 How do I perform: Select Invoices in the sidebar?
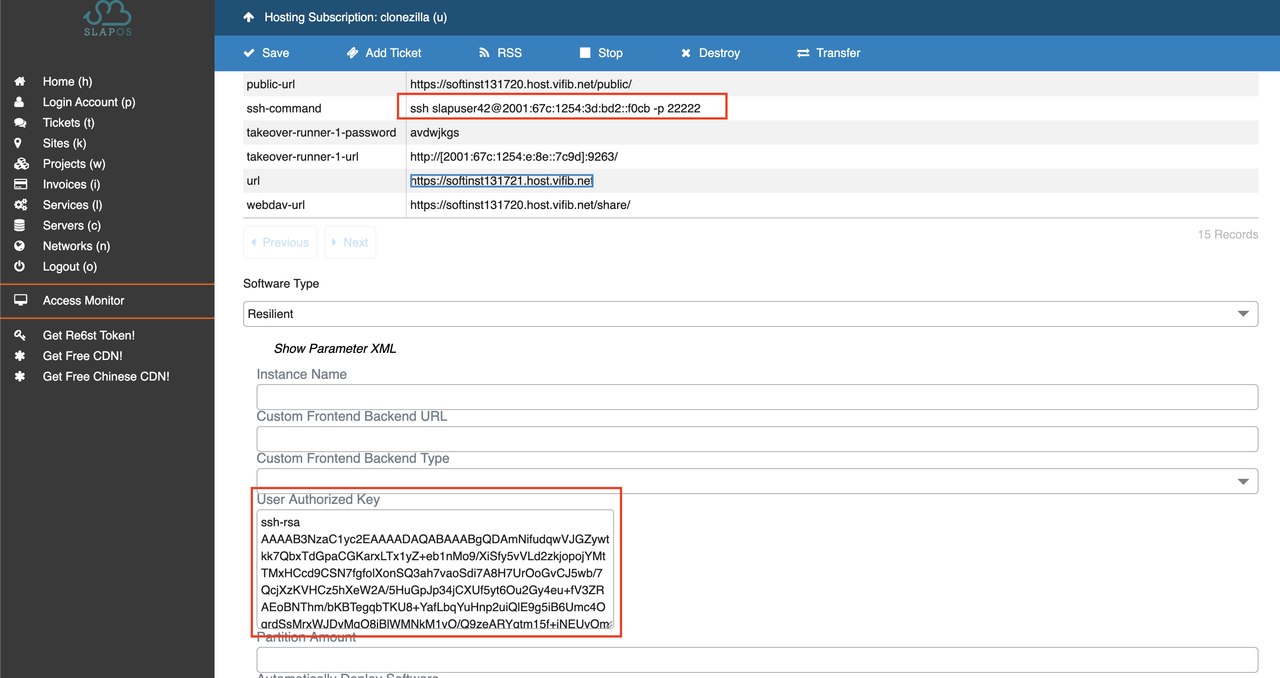(72, 184)
